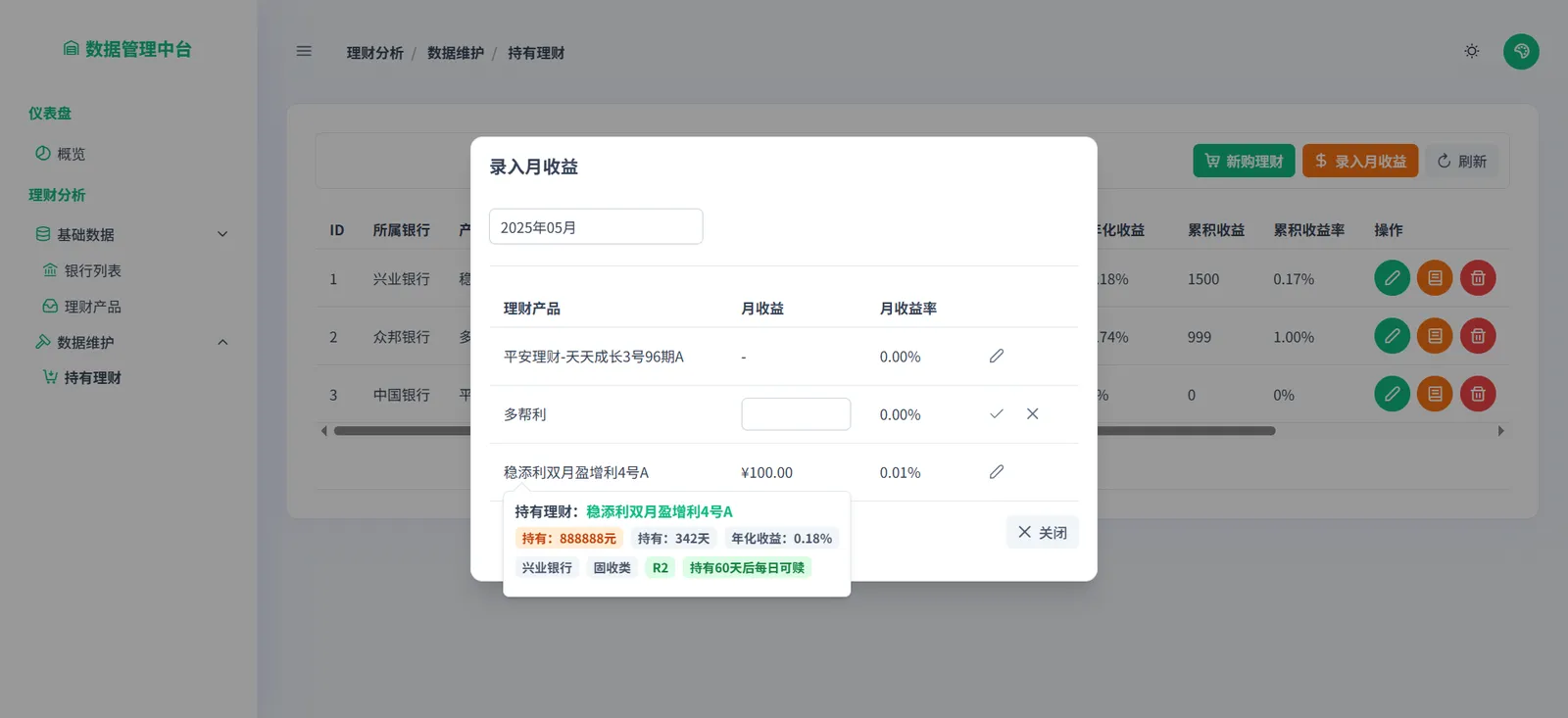Click the 中国银行 table cell
The image size is (1568, 718).
(401, 394)
